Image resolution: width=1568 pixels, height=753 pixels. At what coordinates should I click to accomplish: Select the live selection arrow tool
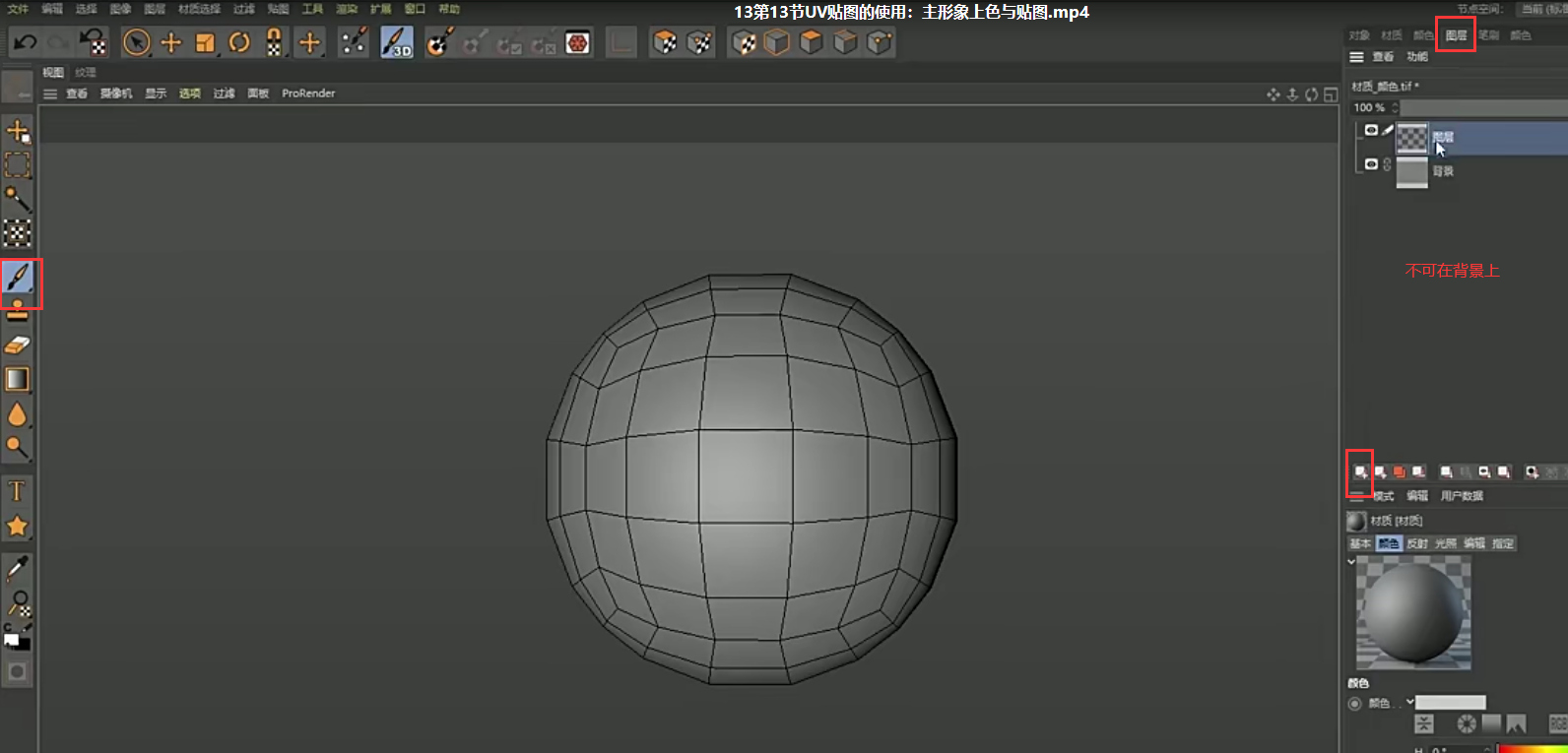point(137,42)
